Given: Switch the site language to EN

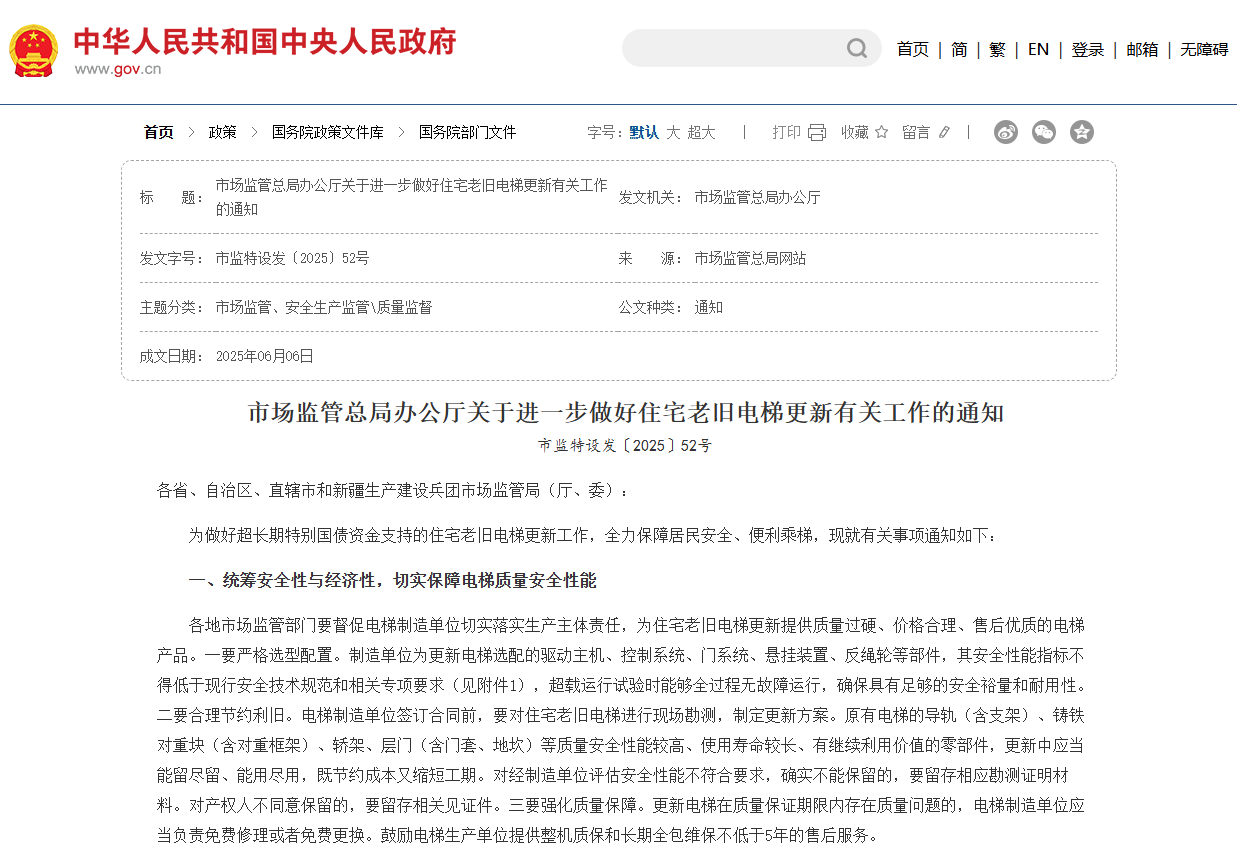Looking at the screenshot, I should (x=1038, y=49).
